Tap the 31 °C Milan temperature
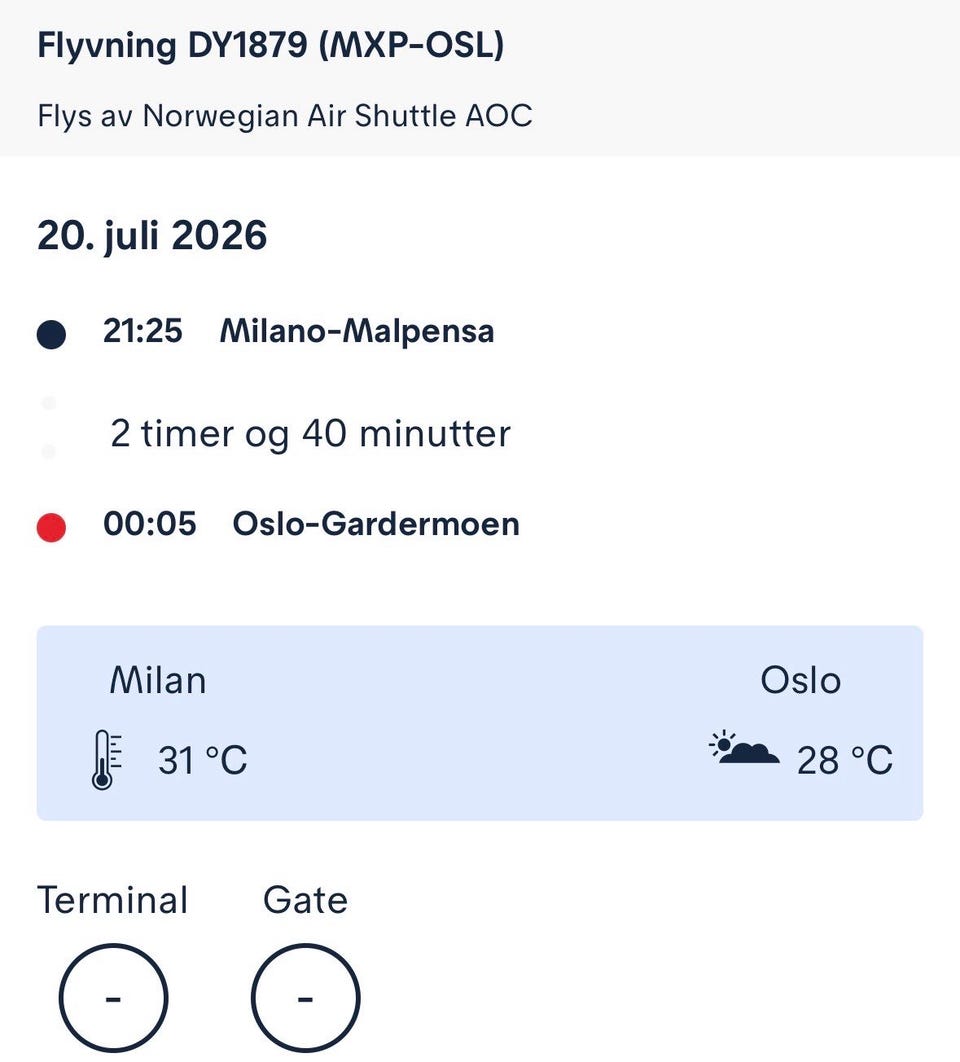The height and width of the screenshot is (1062, 960). (203, 760)
